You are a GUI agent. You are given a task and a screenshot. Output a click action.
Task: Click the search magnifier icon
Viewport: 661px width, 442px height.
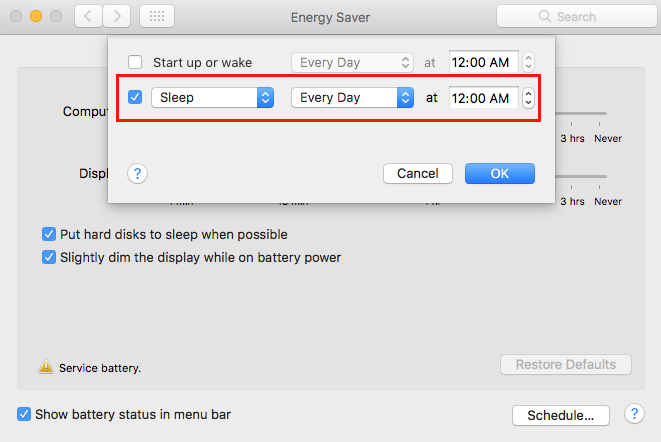point(544,17)
